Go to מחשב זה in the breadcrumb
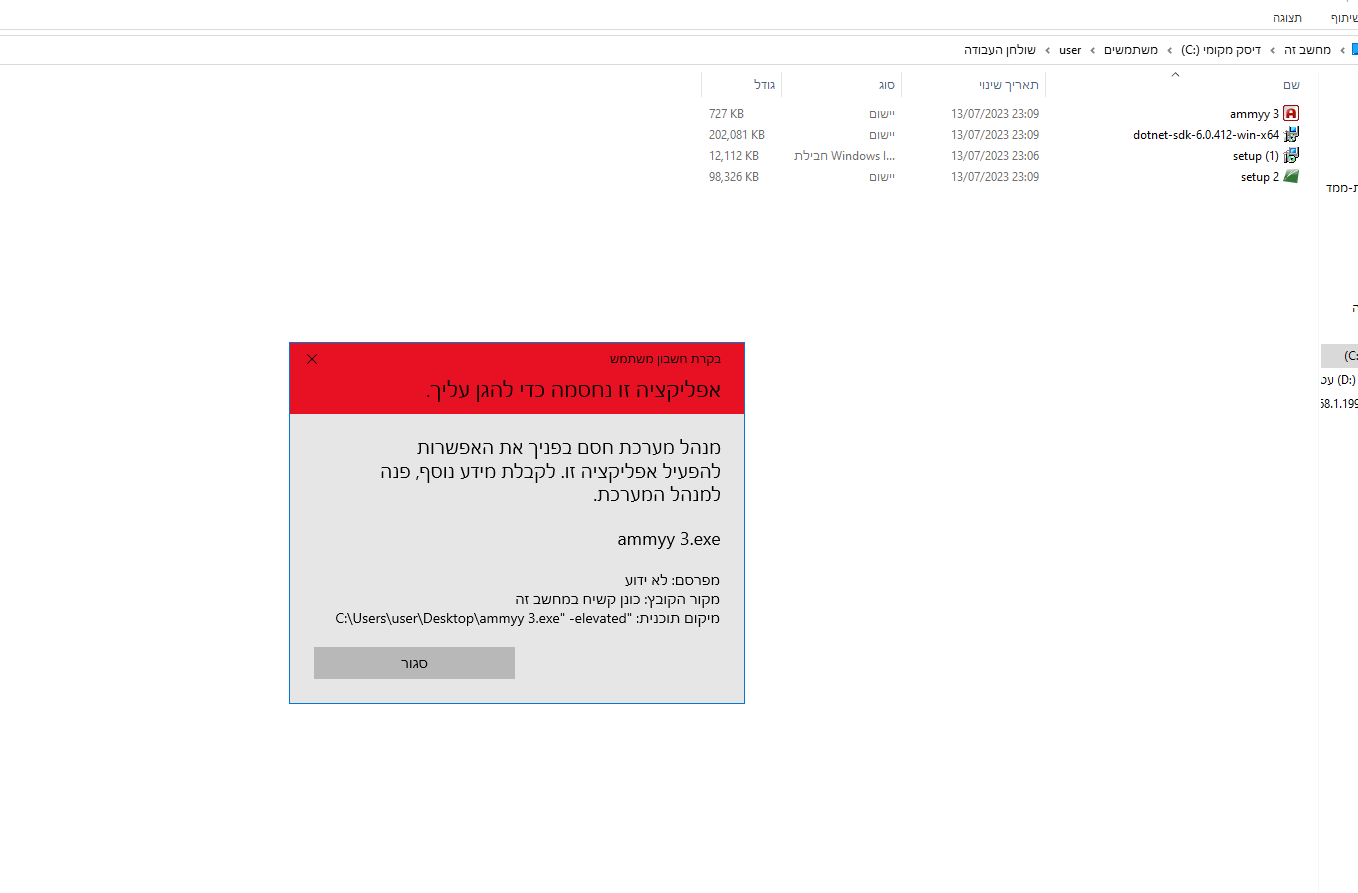The width and height of the screenshot is (1358, 893). pyautogui.click(x=1307, y=50)
